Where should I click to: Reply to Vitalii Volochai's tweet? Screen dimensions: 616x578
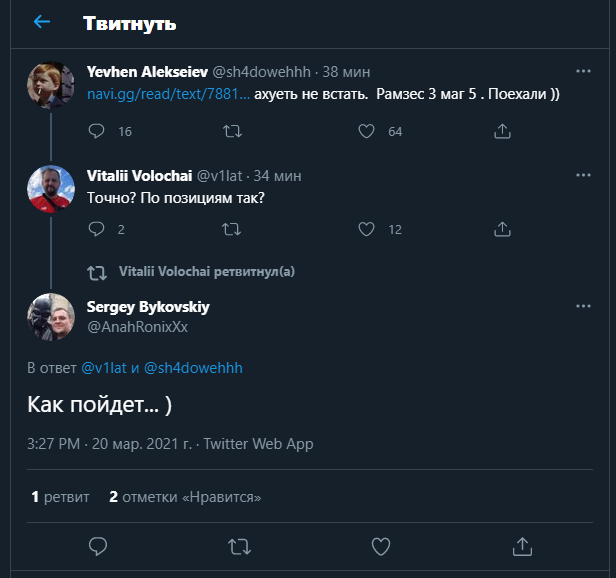97,229
